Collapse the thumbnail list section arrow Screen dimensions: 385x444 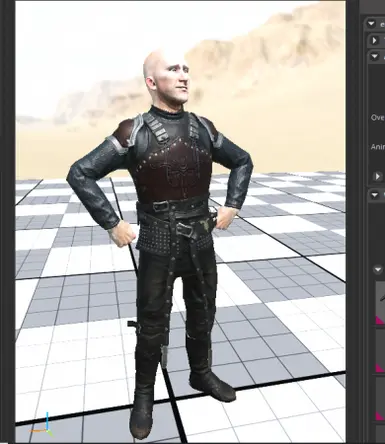378,269
